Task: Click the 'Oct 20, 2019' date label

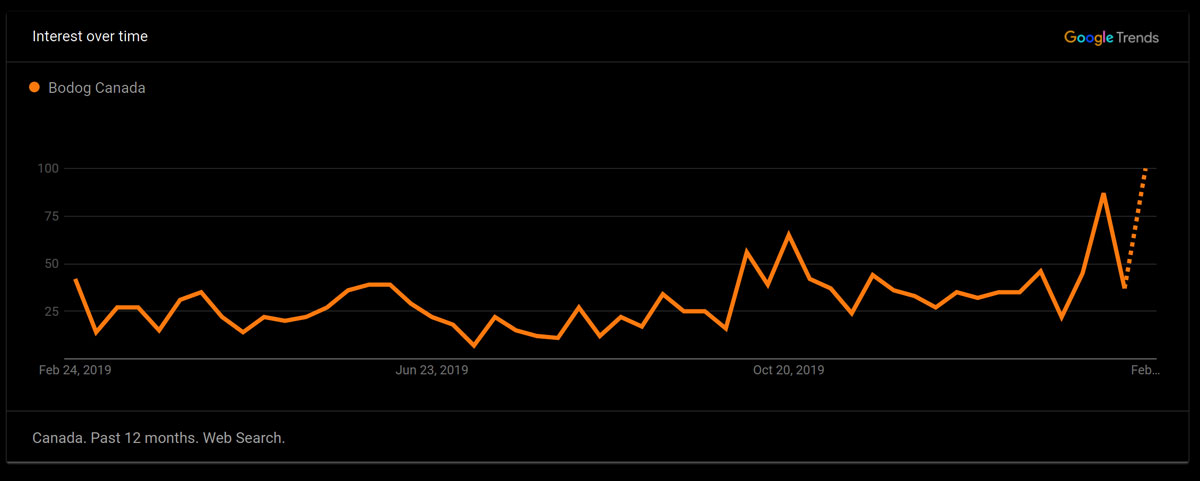Action: (x=788, y=370)
